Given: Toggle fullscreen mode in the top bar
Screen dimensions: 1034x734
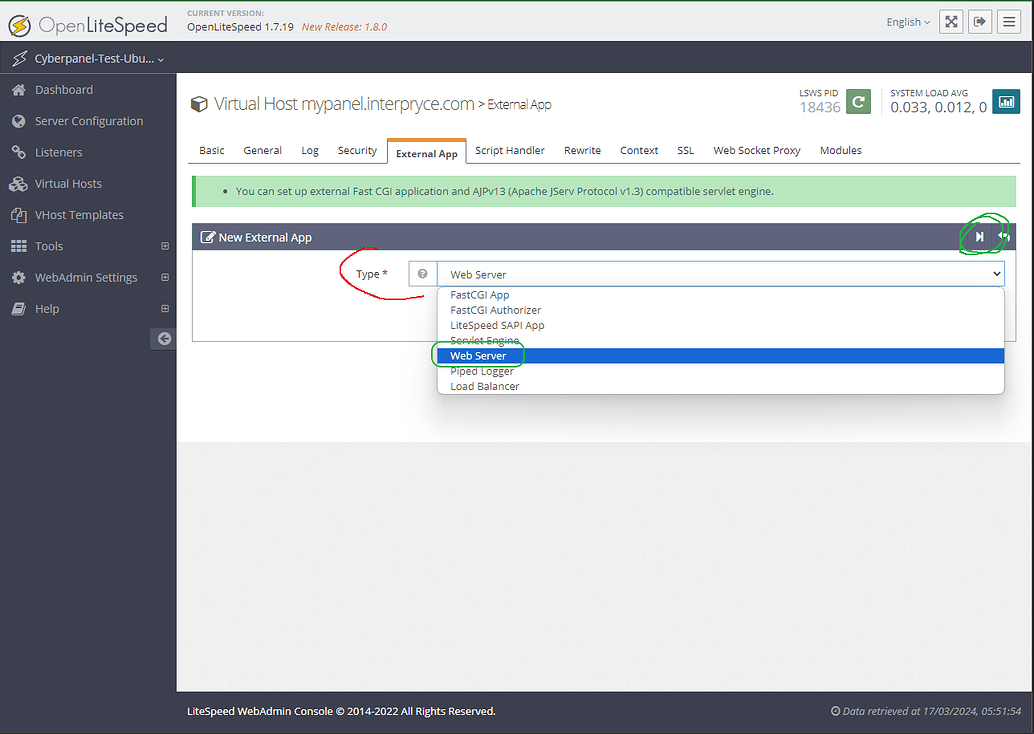Looking at the screenshot, I should [x=950, y=21].
